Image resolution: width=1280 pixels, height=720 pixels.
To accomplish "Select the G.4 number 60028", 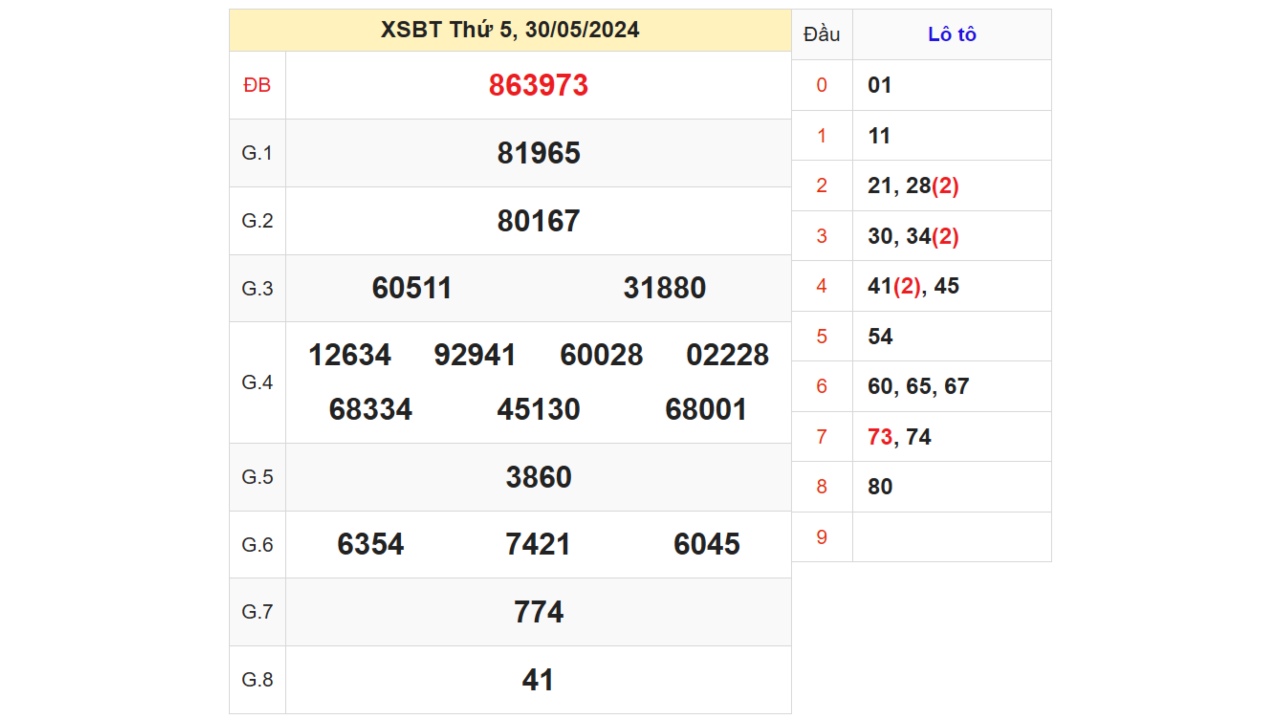I will 601,355.
